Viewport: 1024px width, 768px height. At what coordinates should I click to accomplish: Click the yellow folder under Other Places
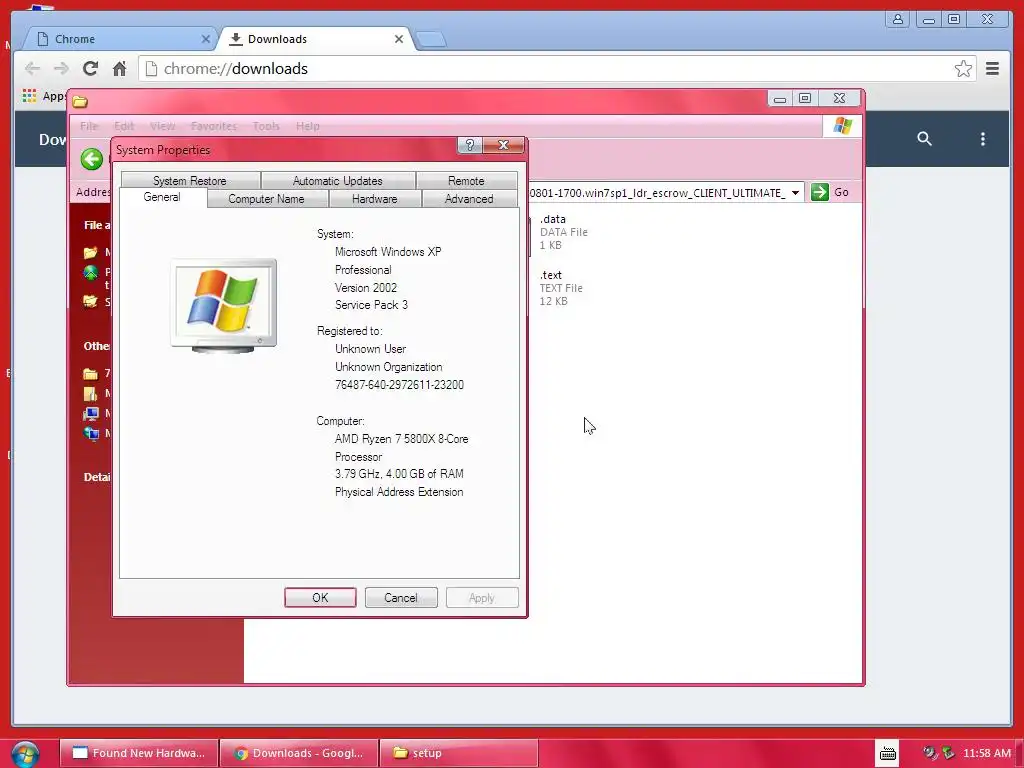pos(91,374)
